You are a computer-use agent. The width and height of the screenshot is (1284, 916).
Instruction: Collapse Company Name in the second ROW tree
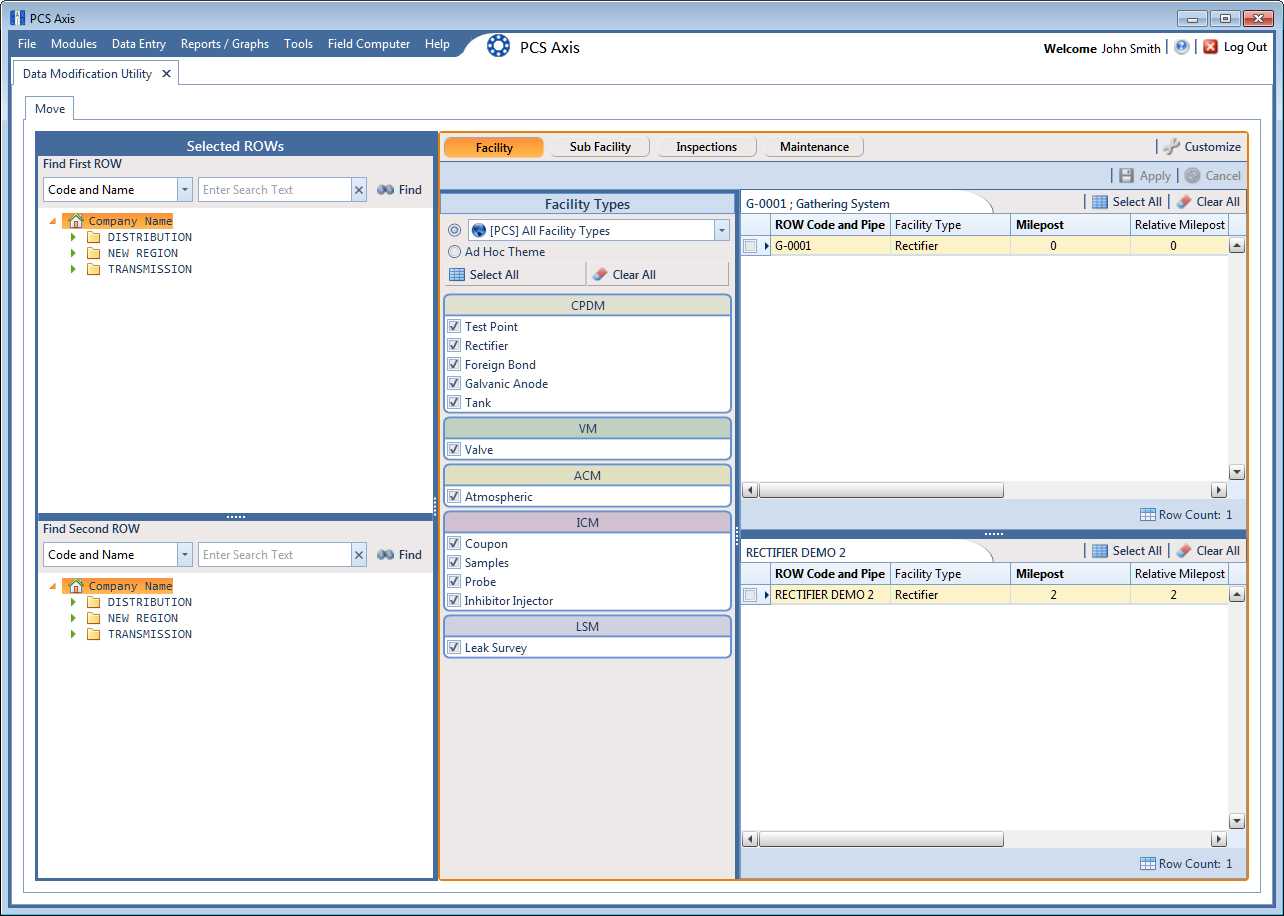[x=53, y=587]
